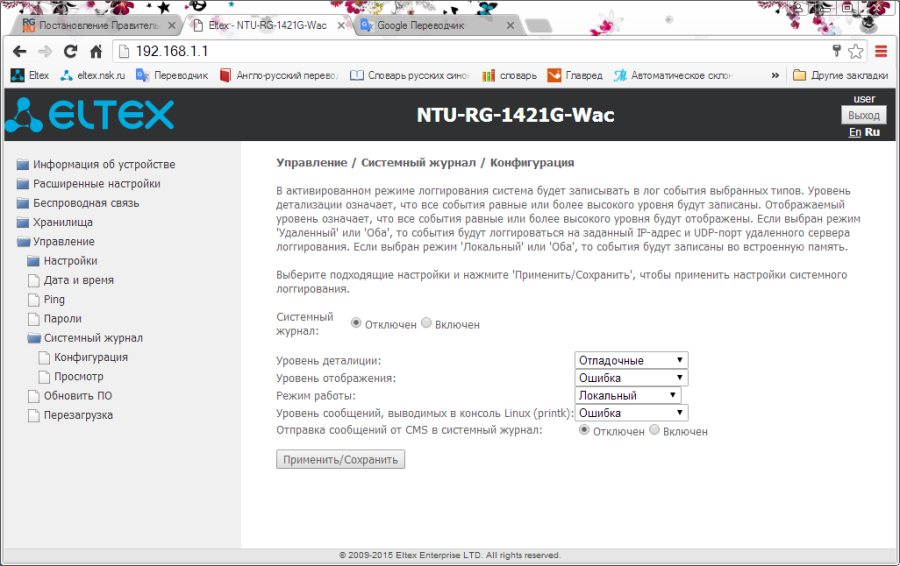Open the Автоматическое склонение bookmark
Viewport: 900px width, 566px height.
(673, 75)
